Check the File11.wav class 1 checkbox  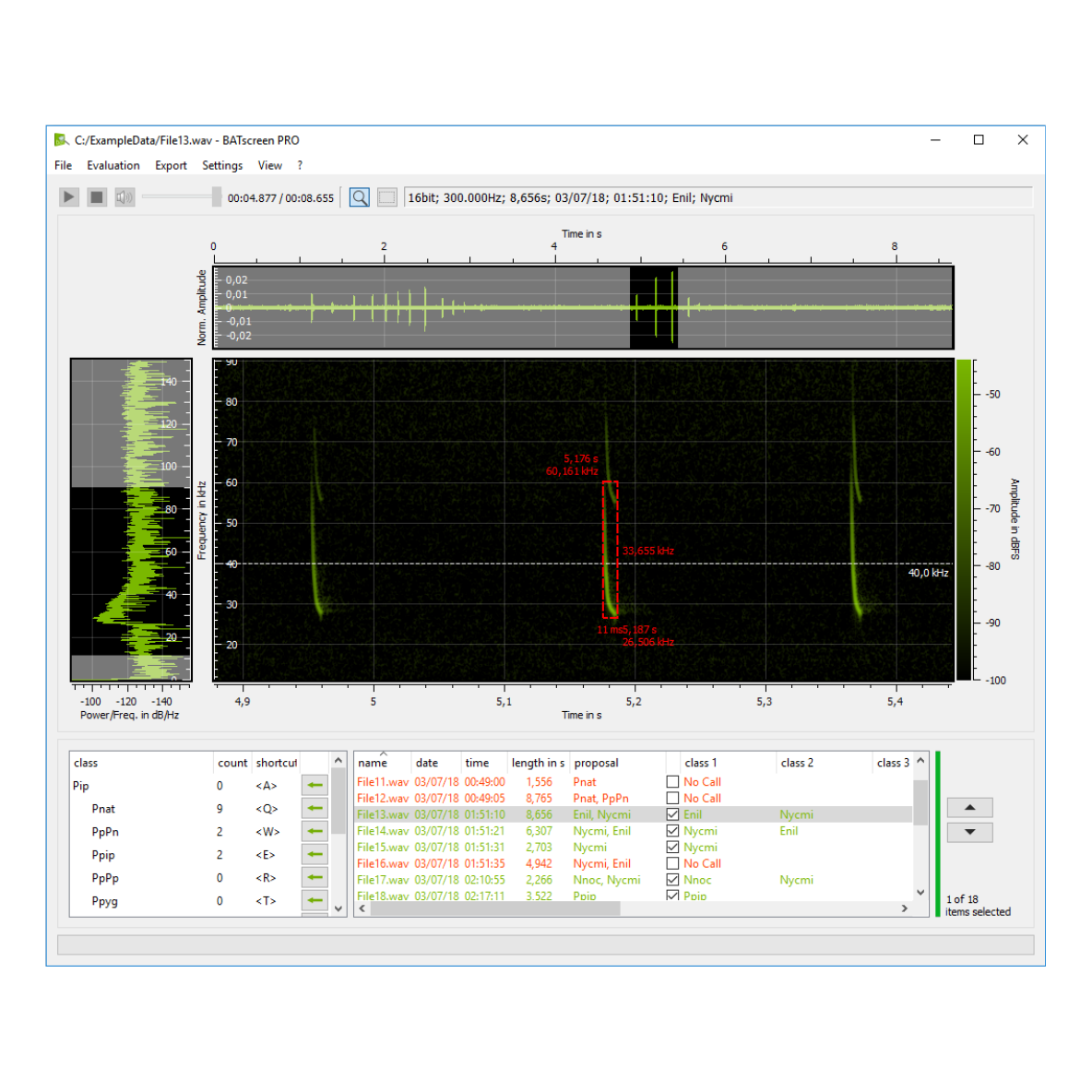[672, 782]
